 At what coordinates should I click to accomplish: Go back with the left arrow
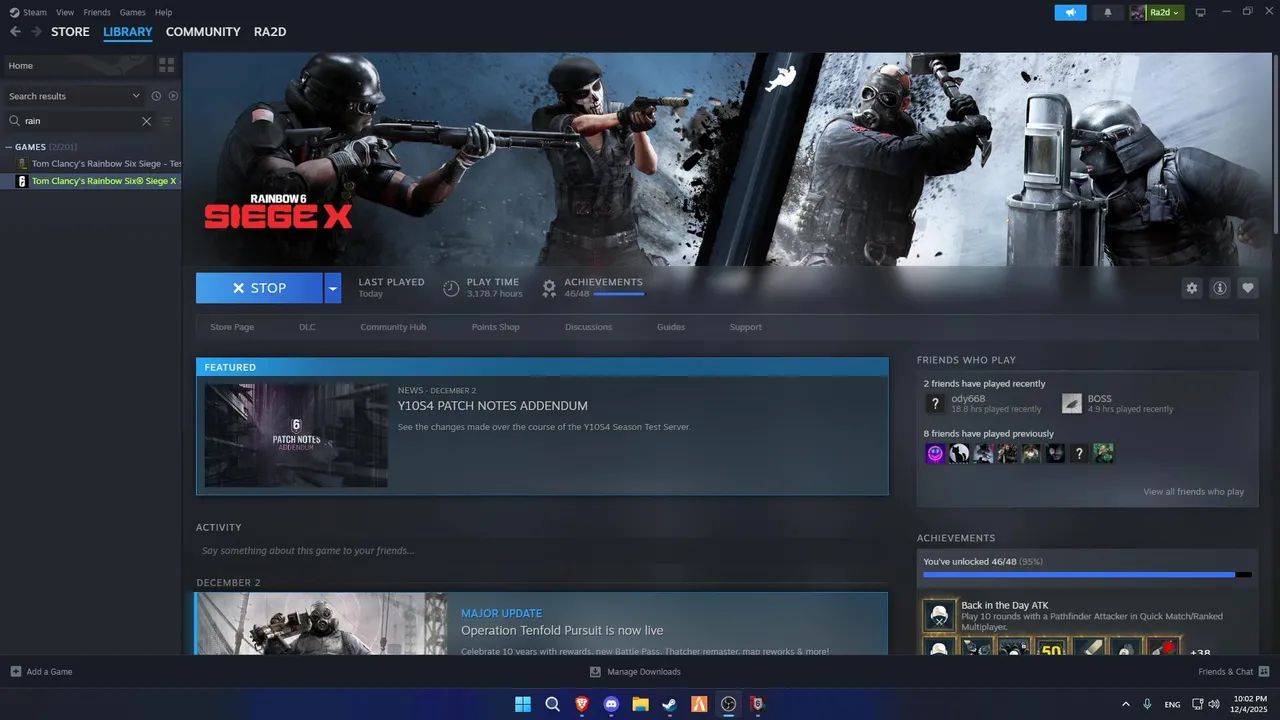tap(15, 32)
